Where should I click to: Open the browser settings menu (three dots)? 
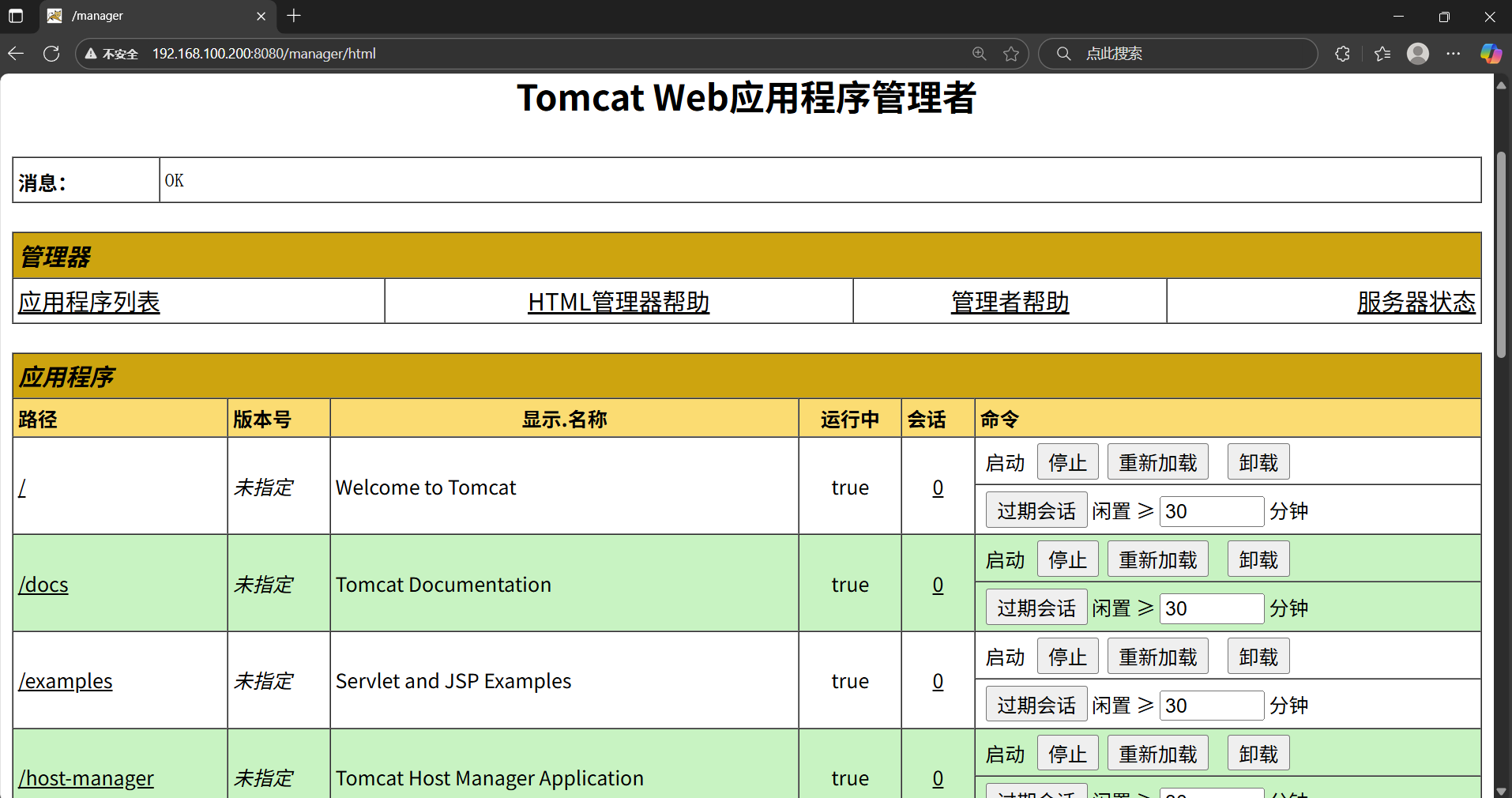[x=1454, y=53]
